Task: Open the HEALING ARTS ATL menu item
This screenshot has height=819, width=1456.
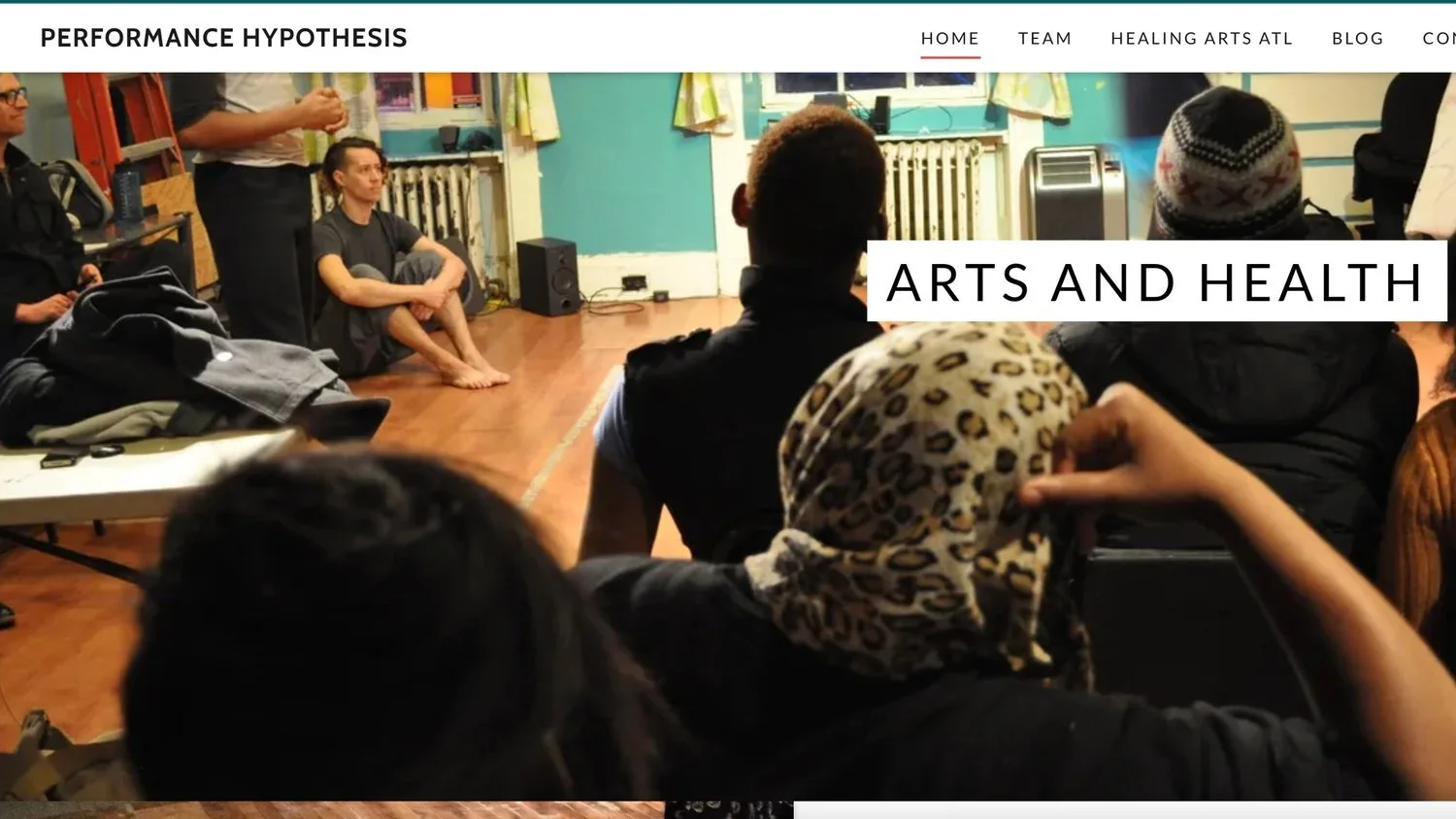Action: coord(1202,38)
